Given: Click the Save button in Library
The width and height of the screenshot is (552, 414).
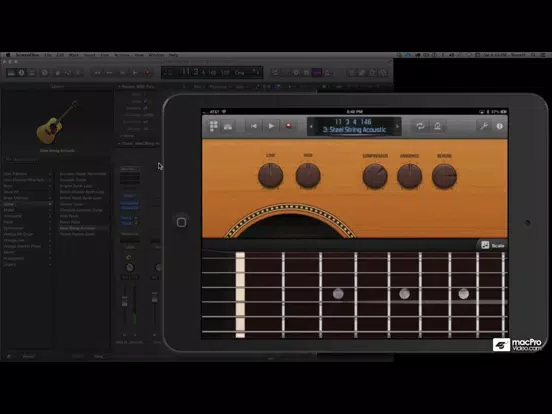Looking at the screenshot, I should point(99,356).
